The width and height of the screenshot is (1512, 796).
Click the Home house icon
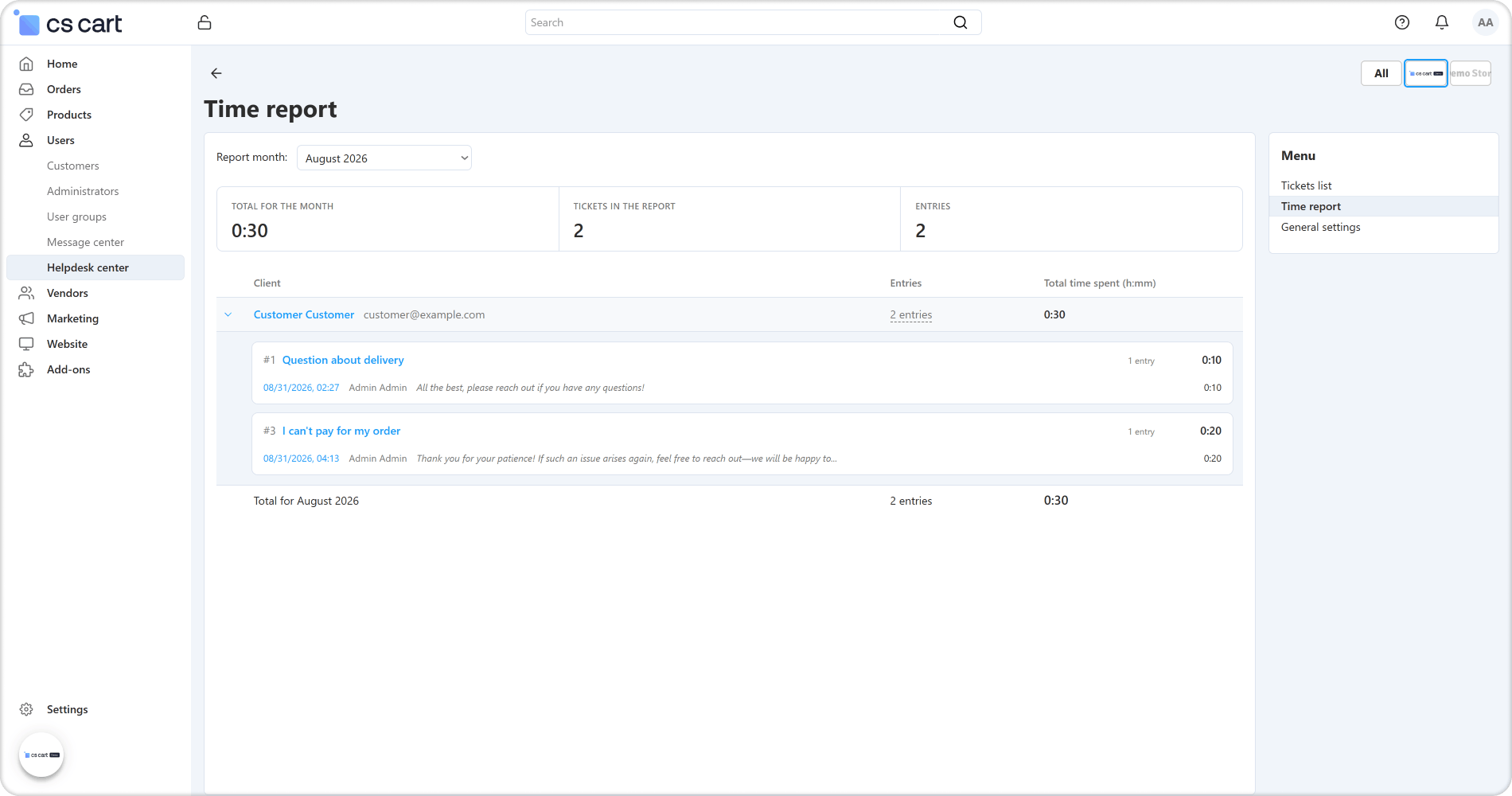26,64
